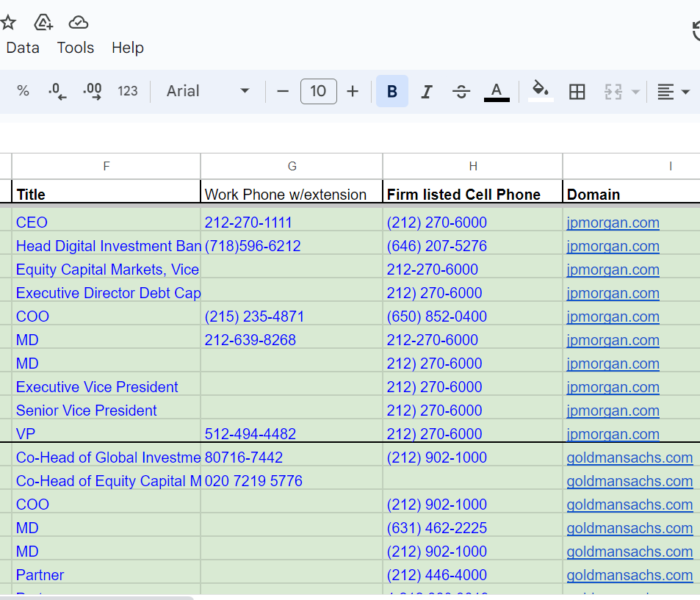
Task: Select the Domain header cell
Action: click(632, 193)
